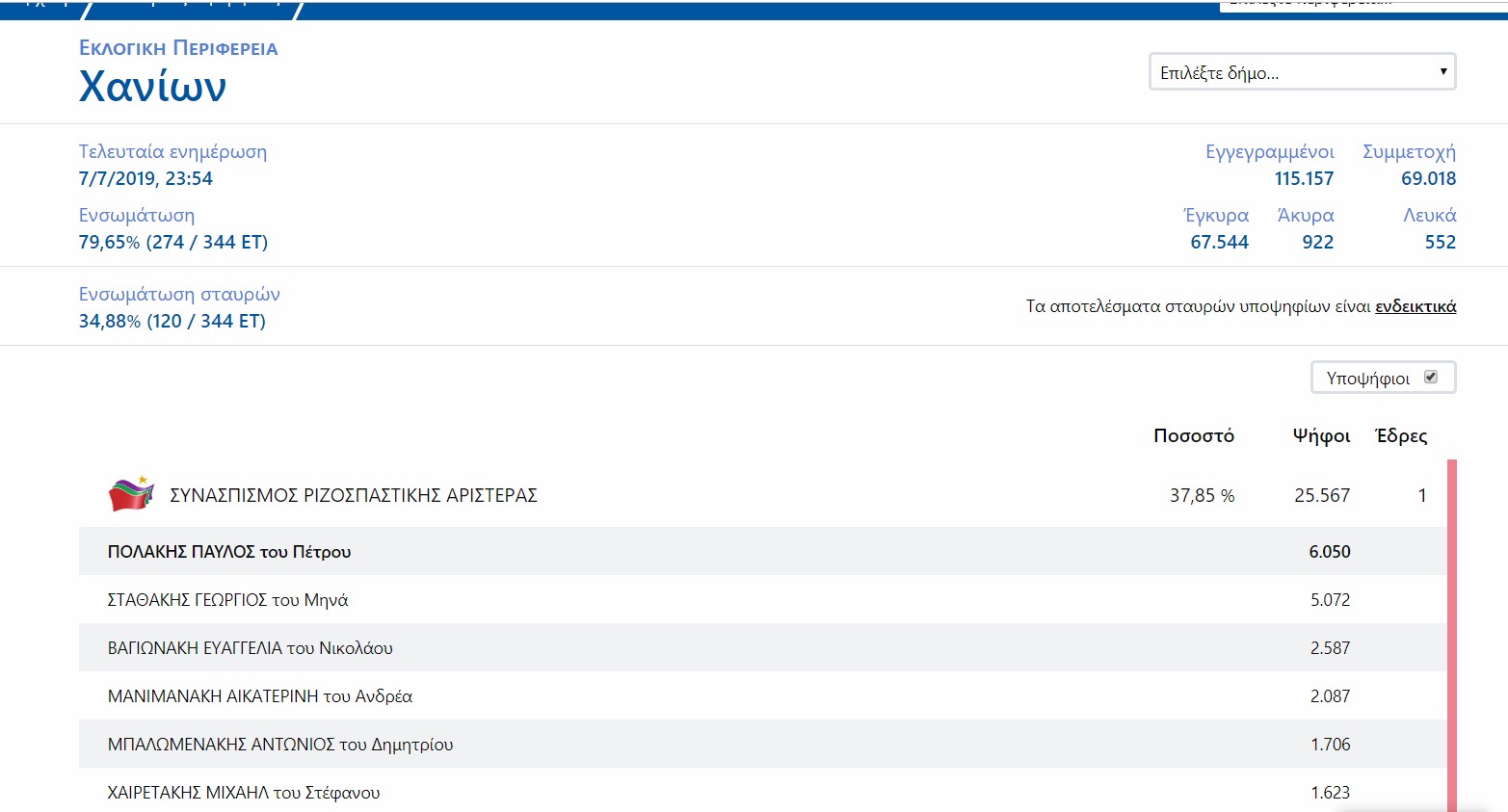Click the Ψήφοι column header
The image size is (1508, 812).
[x=1321, y=435]
